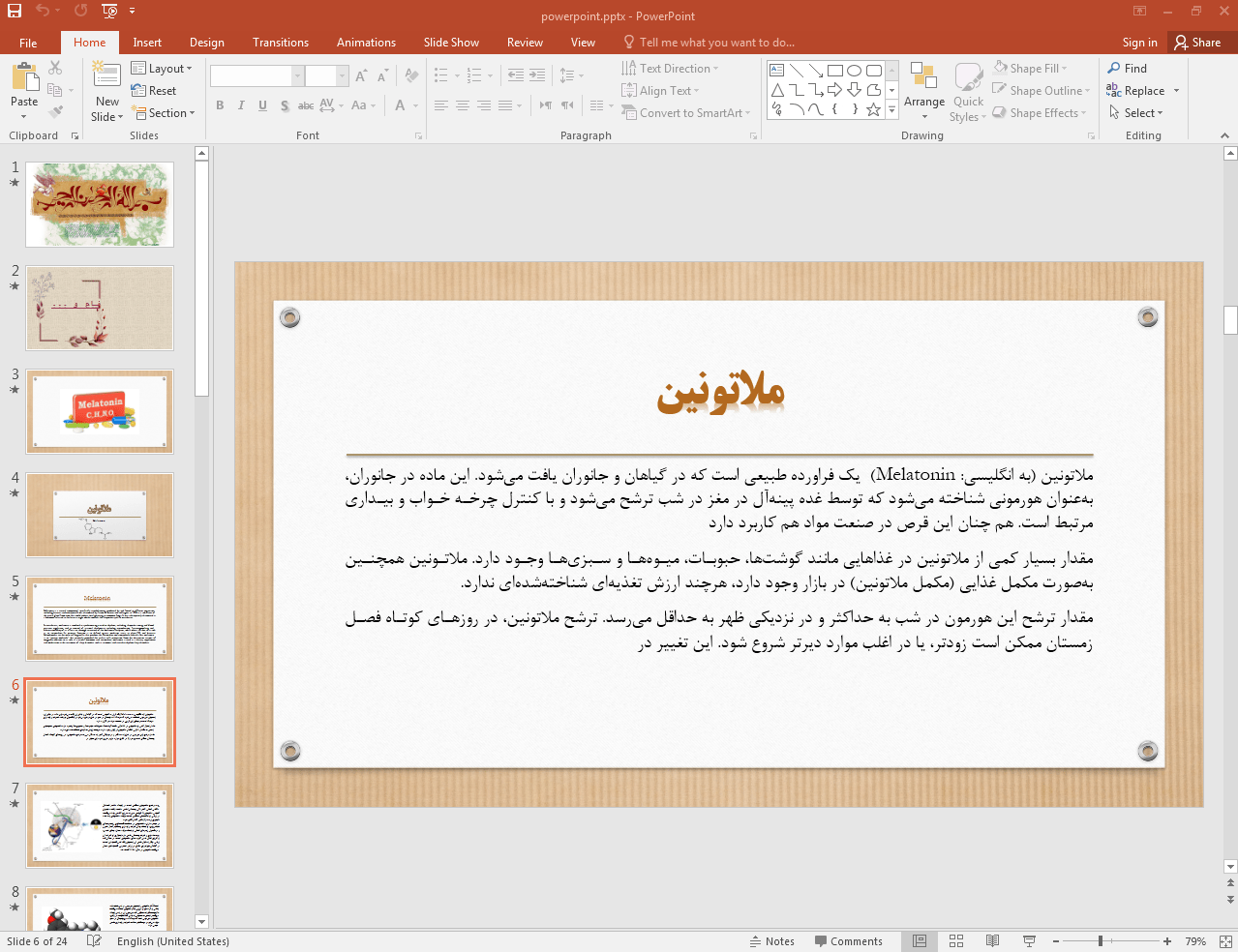Screen dimensions: 1238x952
Task: Toggle the Comments pane in the status bar
Action: [848, 941]
